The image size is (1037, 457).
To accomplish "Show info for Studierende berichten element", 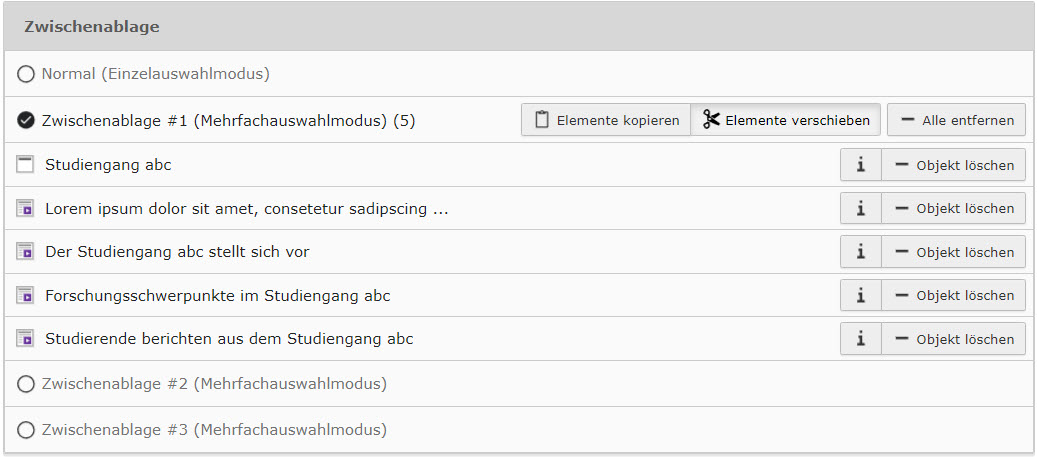I will pos(860,339).
